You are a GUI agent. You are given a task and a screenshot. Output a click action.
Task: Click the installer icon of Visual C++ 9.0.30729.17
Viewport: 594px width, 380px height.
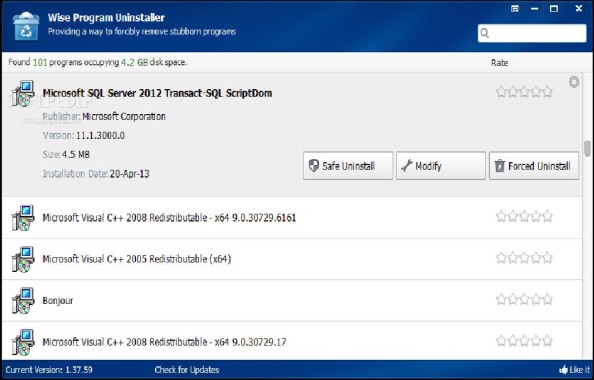[23, 342]
